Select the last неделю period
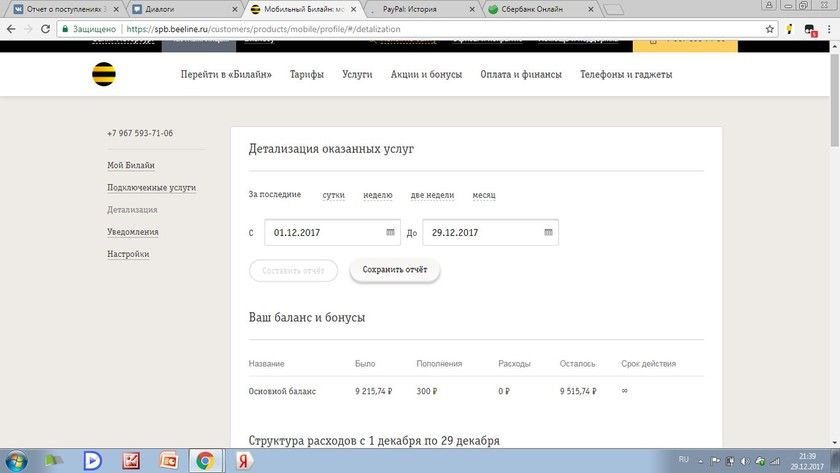 click(x=378, y=195)
